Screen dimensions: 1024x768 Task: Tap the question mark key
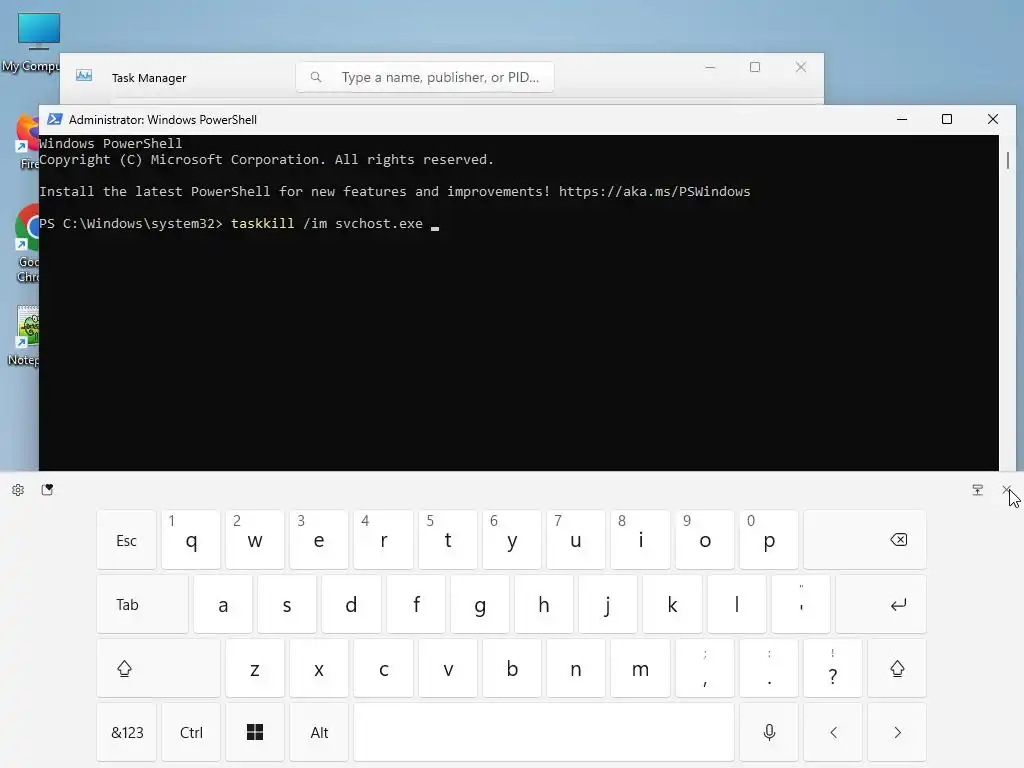833,668
